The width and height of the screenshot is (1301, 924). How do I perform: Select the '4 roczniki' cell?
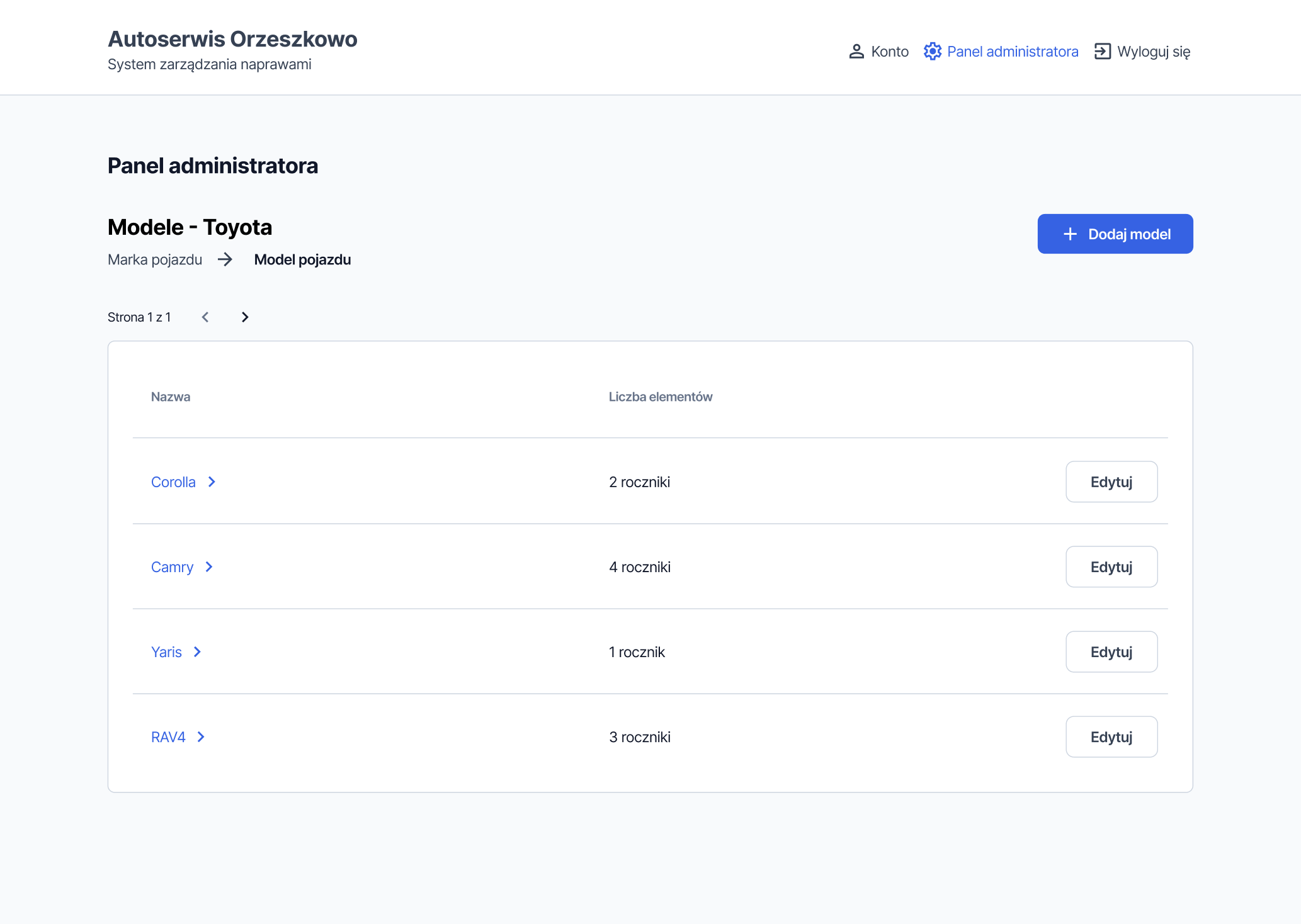pyautogui.click(x=640, y=567)
